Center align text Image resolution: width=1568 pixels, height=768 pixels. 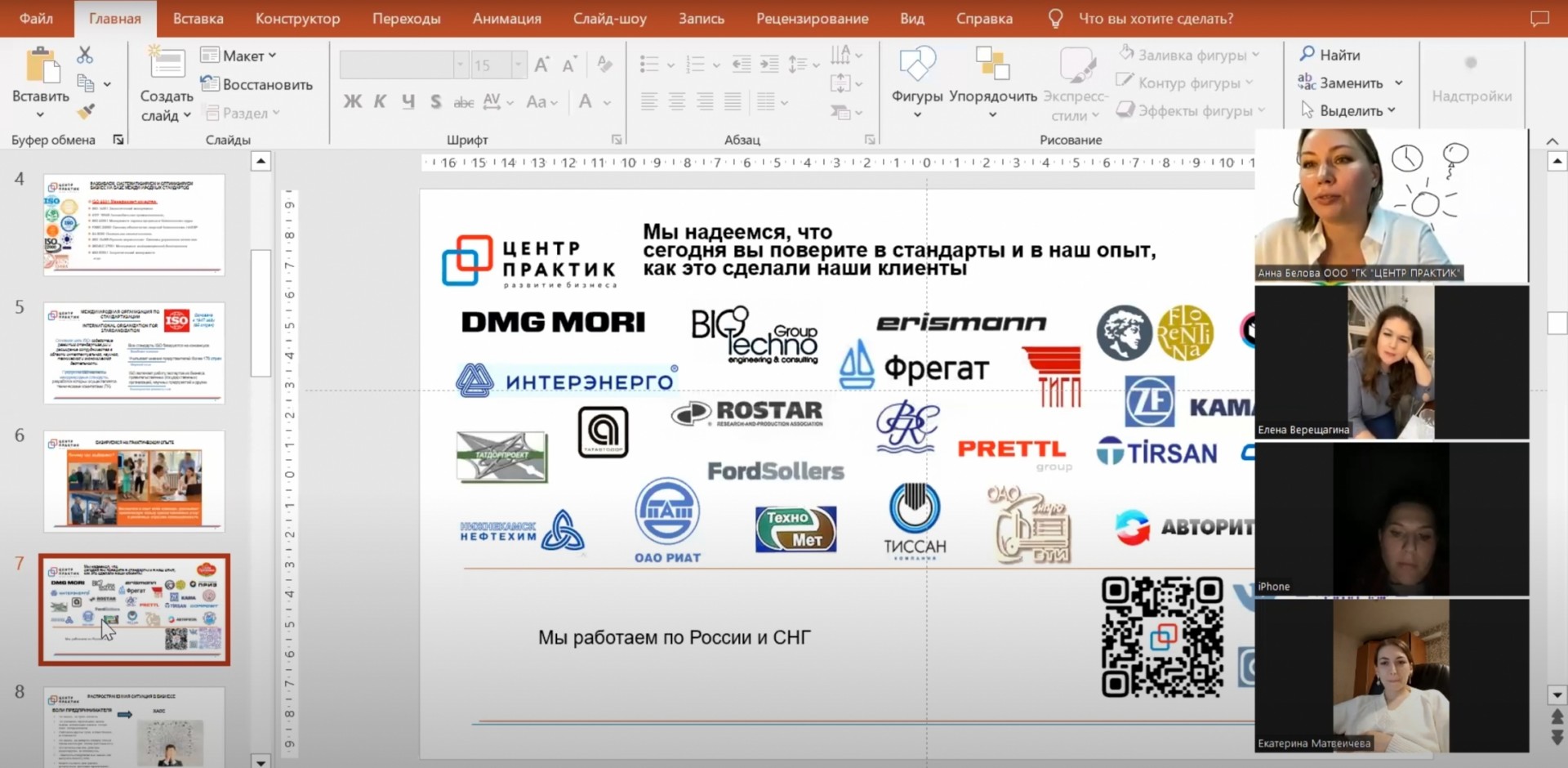[x=677, y=102]
